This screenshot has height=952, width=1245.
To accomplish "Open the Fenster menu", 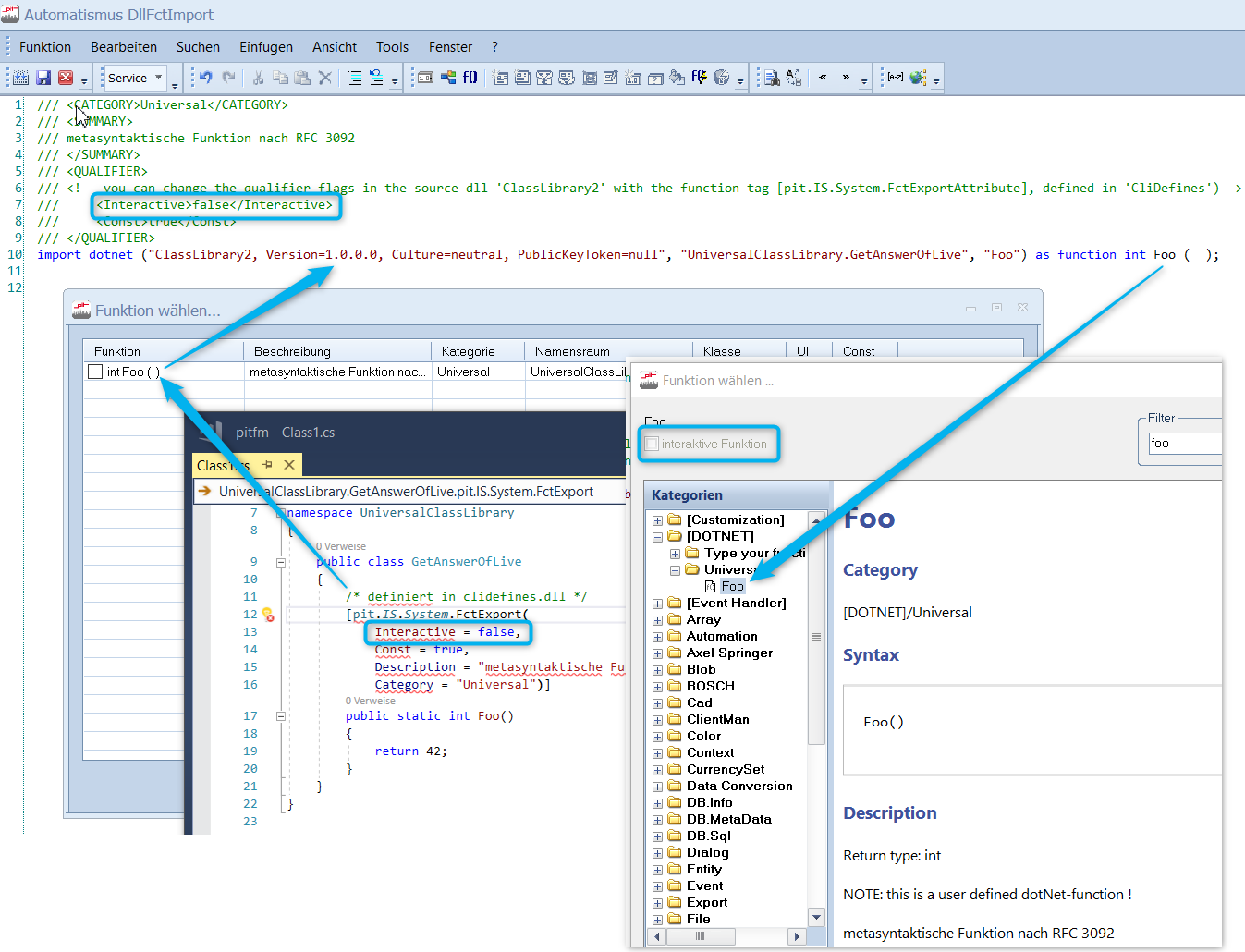I will click(450, 47).
